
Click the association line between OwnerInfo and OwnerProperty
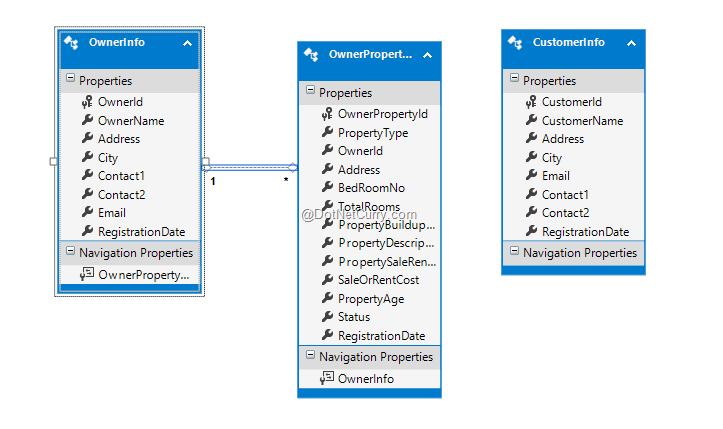coord(250,167)
